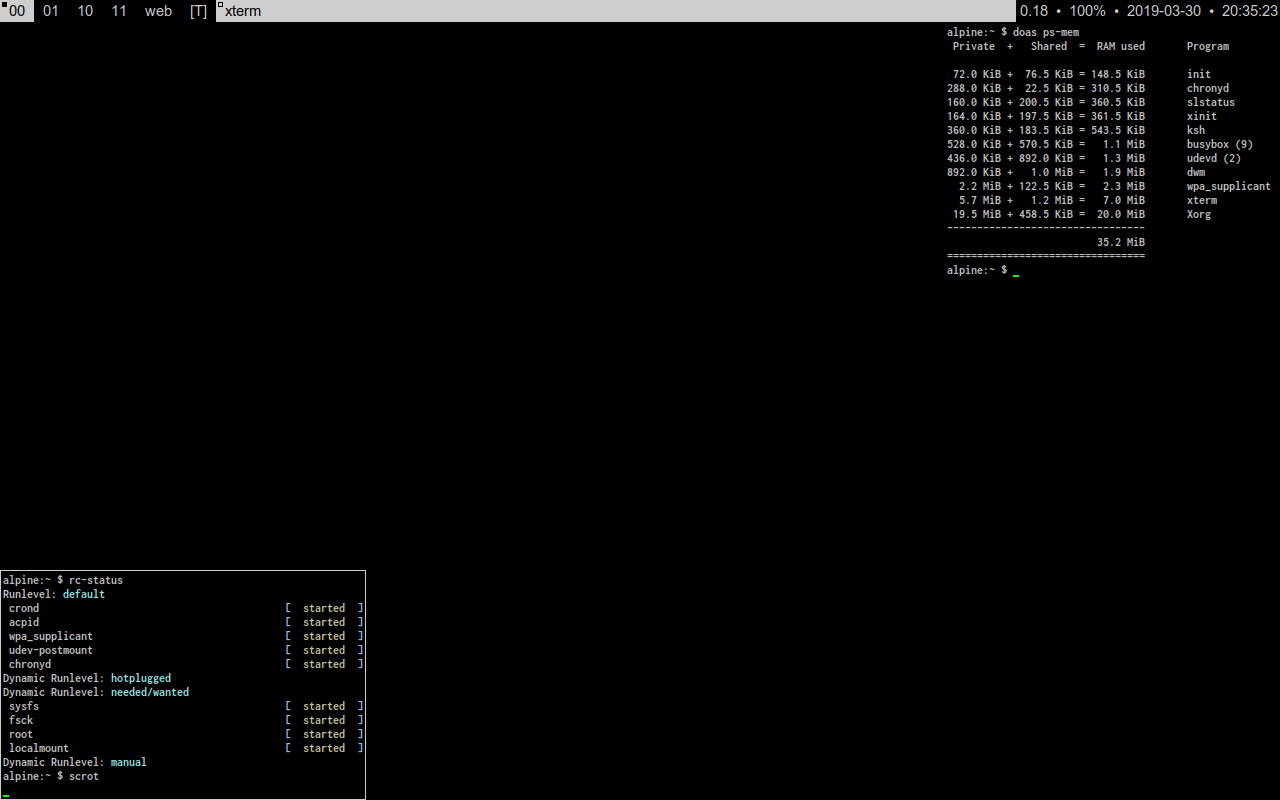The height and width of the screenshot is (800, 1280).
Task: Click the 'busybox (9)' program name
Action: 1220,144
